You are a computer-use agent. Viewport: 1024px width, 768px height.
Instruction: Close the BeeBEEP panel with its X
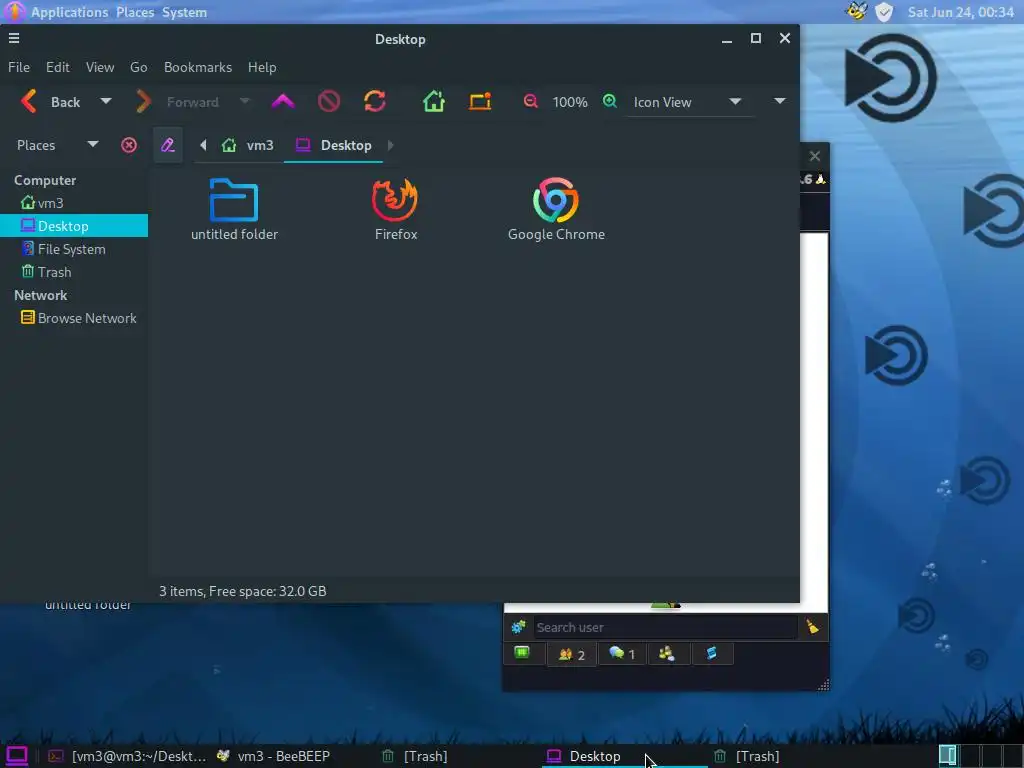pyautogui.click(x=814, y=156)
